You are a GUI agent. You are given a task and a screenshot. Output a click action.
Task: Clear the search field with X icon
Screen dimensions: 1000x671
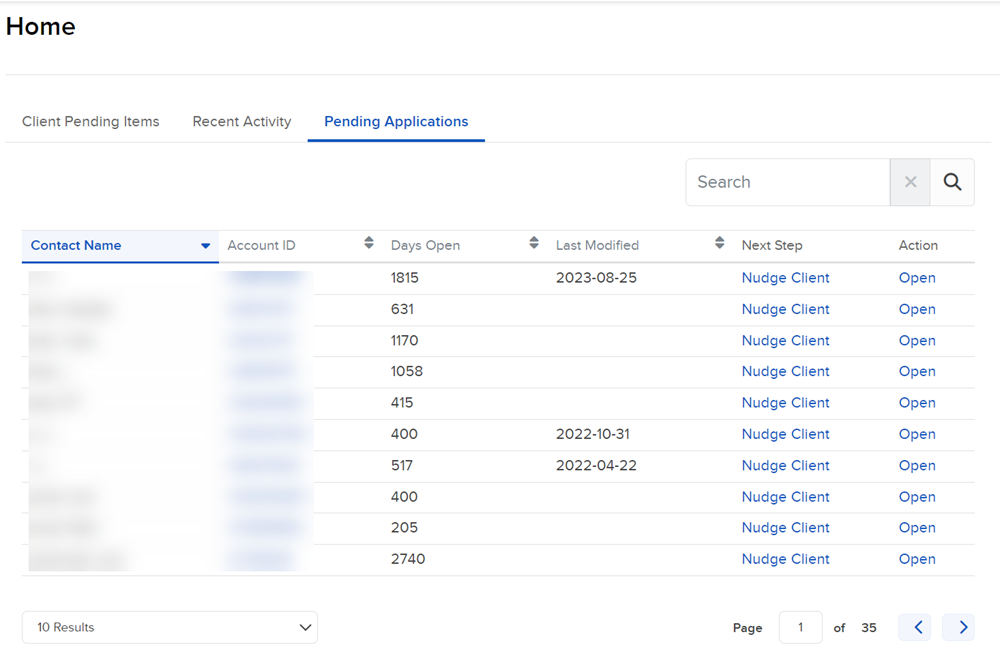910,182
